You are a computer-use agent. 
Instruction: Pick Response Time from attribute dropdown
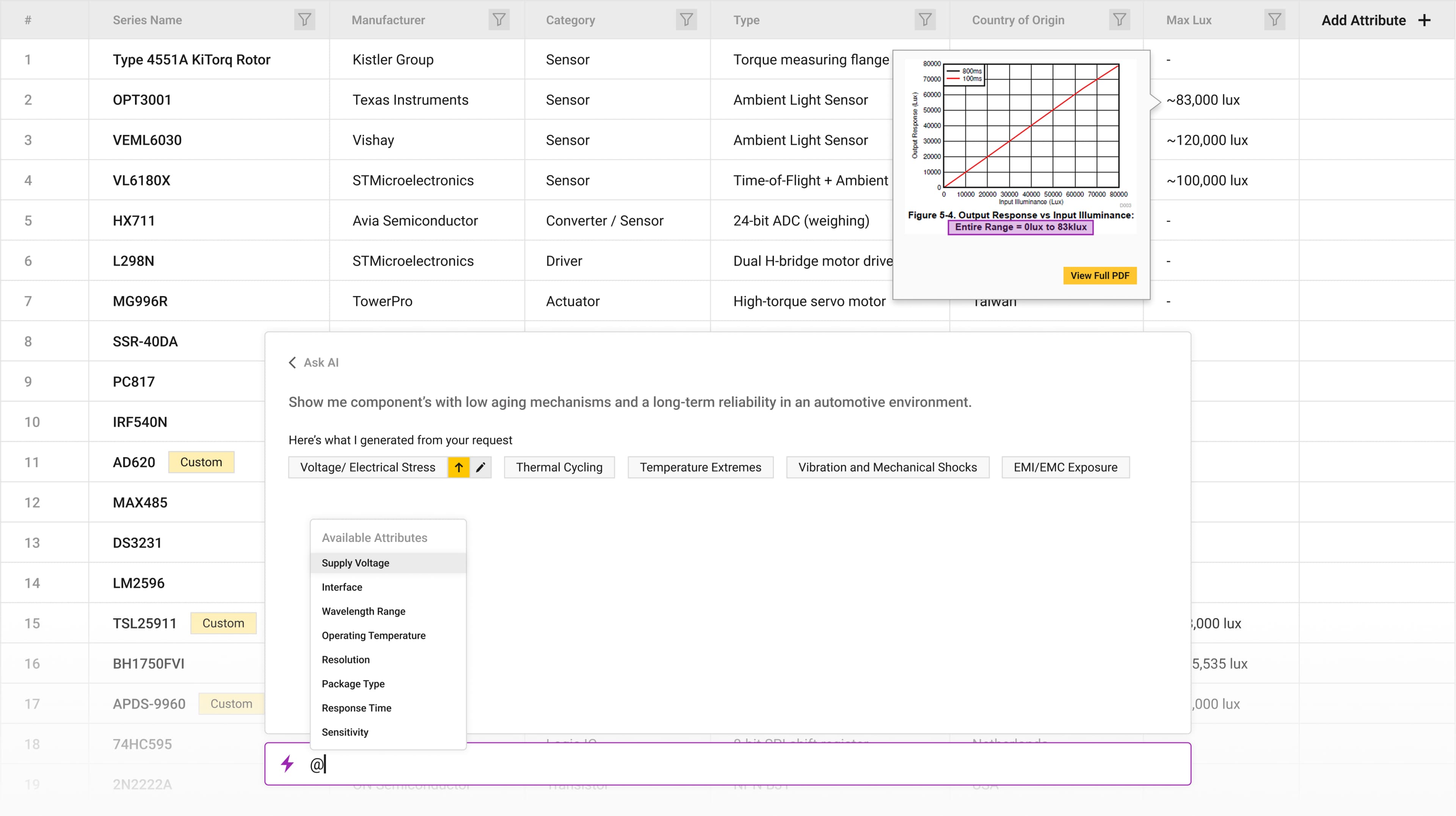click(x=357, y=708)
